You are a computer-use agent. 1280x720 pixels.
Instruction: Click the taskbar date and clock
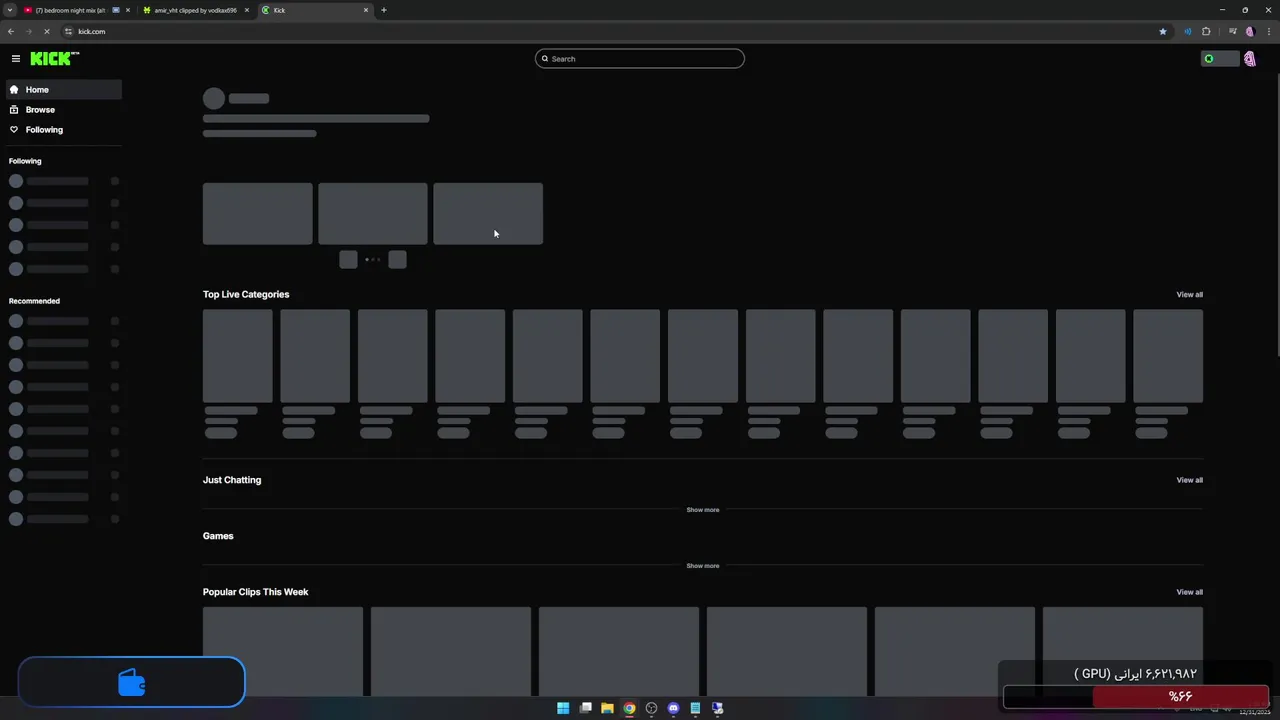coord(1254,708)
